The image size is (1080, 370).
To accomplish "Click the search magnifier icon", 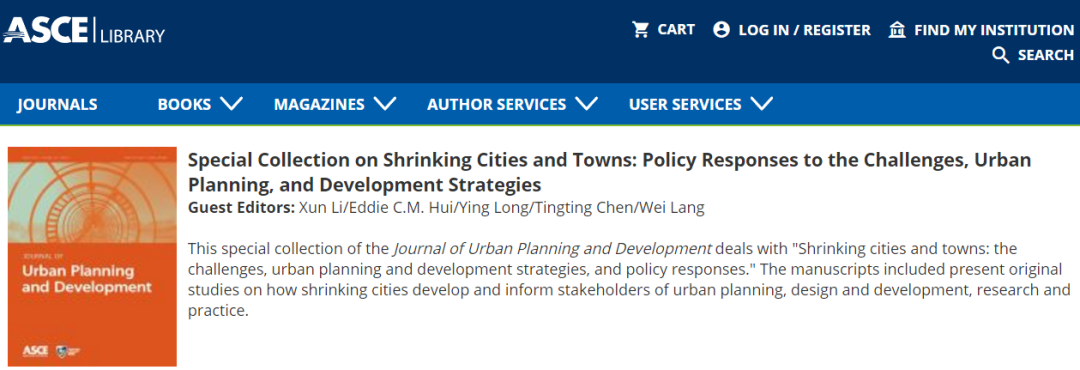I will [1001, 55].
